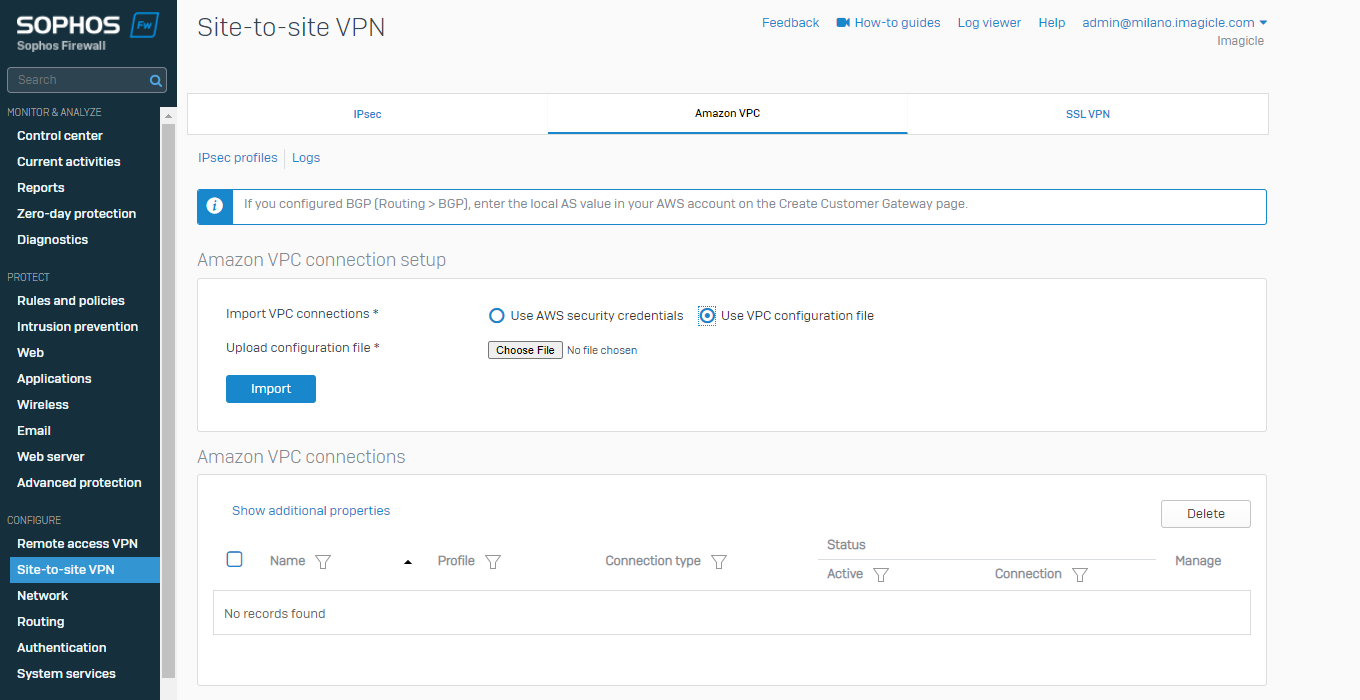The height and width of the screenshot is (700, 1360).
Task: Click the Choose File button
Action: pyautogui.click(x=525, y=350)
